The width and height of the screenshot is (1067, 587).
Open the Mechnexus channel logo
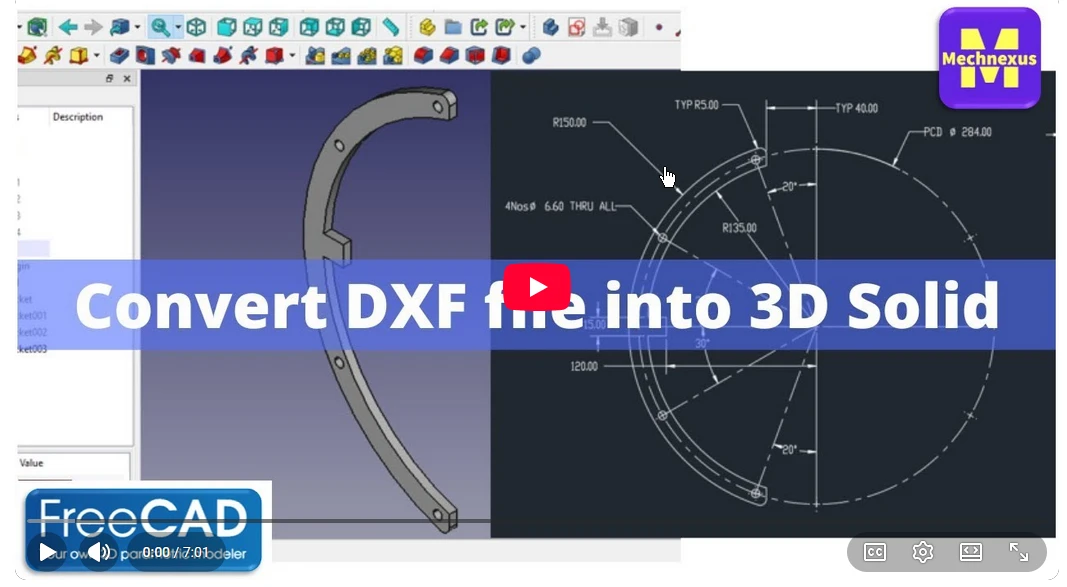[x=989, y=58]
